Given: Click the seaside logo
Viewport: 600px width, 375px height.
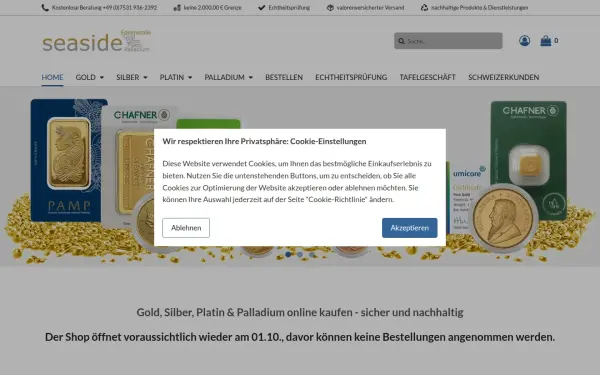Looking at the screenshot, I should tap(96, 41).
